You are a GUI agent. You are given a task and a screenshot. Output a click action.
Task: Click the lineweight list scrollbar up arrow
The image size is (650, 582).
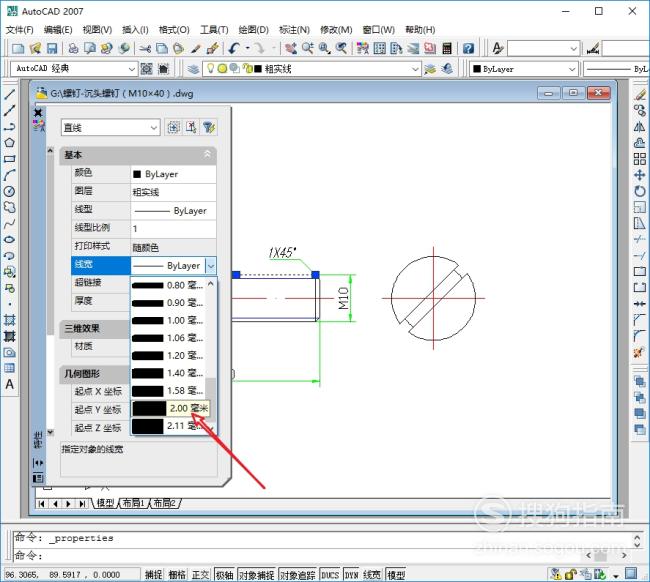pos(211,284)
